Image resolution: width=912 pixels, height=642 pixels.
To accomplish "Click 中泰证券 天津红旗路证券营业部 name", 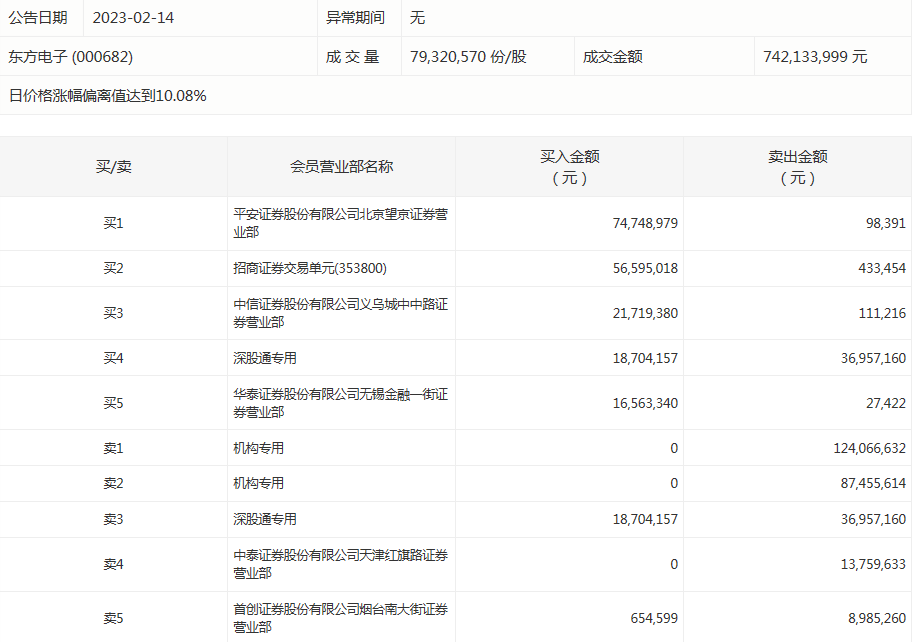I will [341, 564].
